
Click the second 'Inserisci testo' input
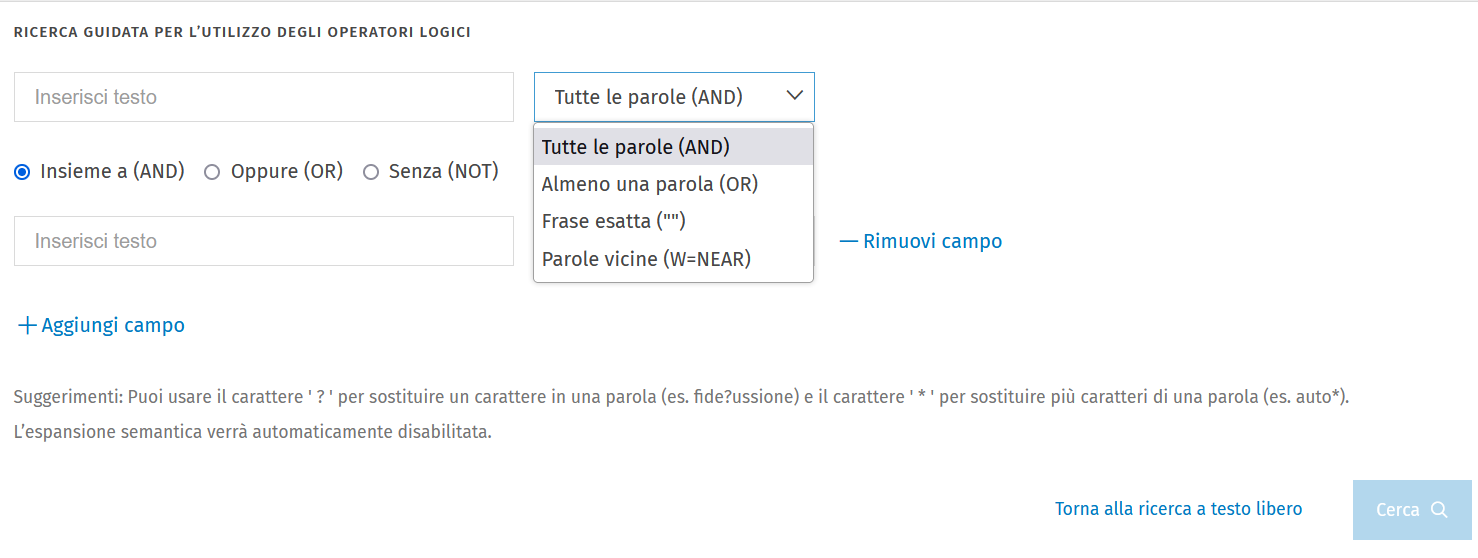click(x=263, y=241)
